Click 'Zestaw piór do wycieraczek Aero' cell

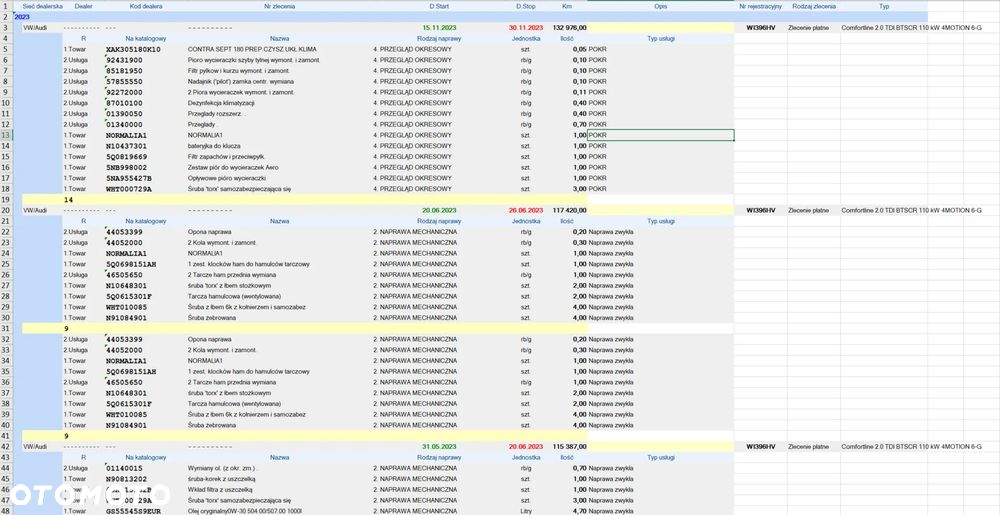click(x=233, y=167)
